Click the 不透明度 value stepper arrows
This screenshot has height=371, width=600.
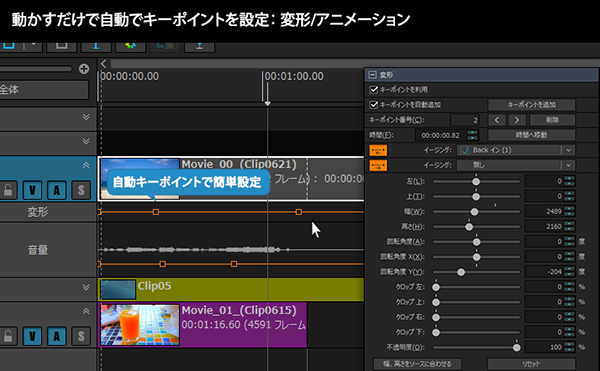(x=570, y=347)
